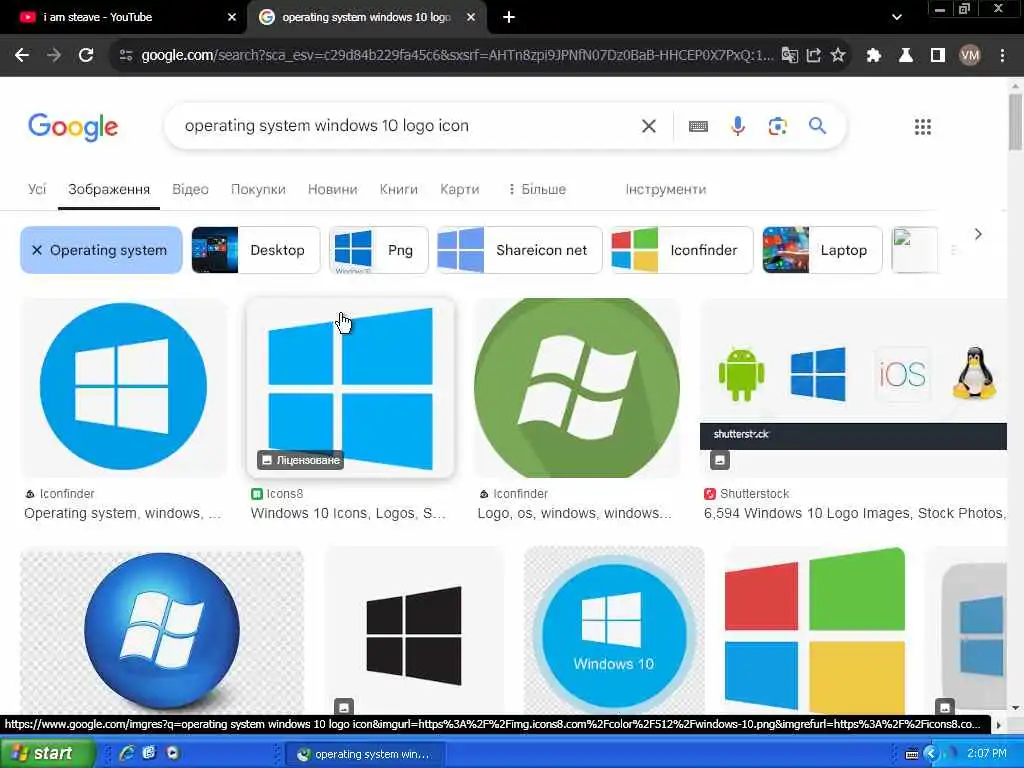Open the Icons8 blue Windows 10 logo thumbnail
Screen dimensions: 1024x768
pyautogui.click(x=350, y=389)
